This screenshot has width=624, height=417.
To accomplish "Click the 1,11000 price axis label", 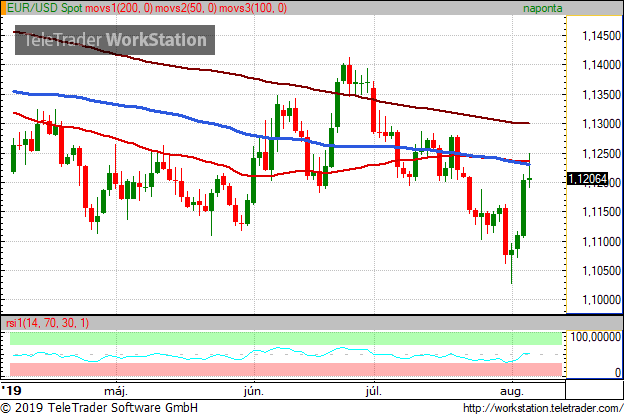I will coord(601,242).
